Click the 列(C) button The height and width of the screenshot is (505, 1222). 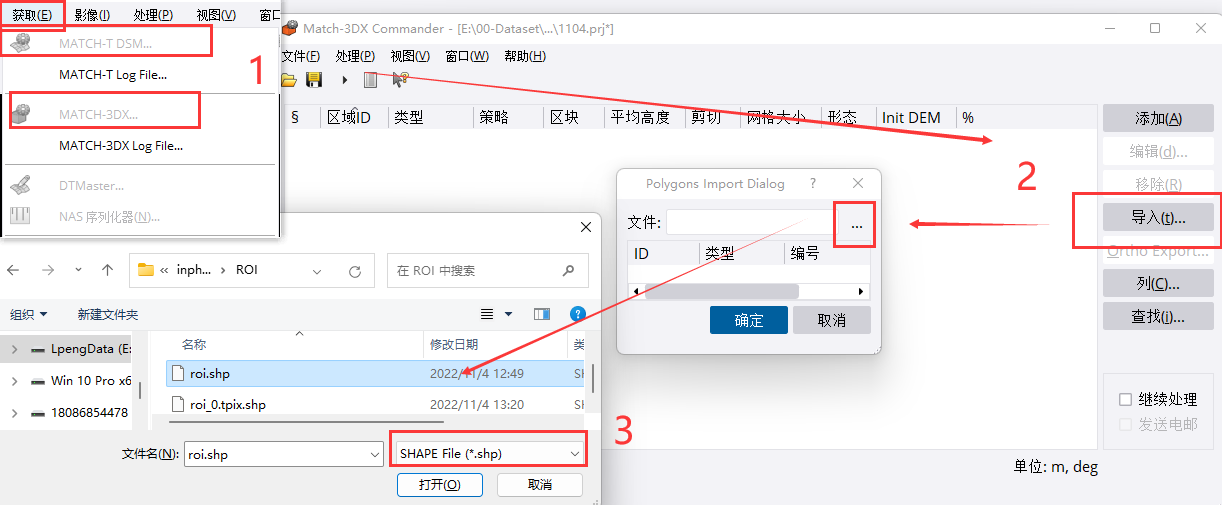pos(1158,283)
